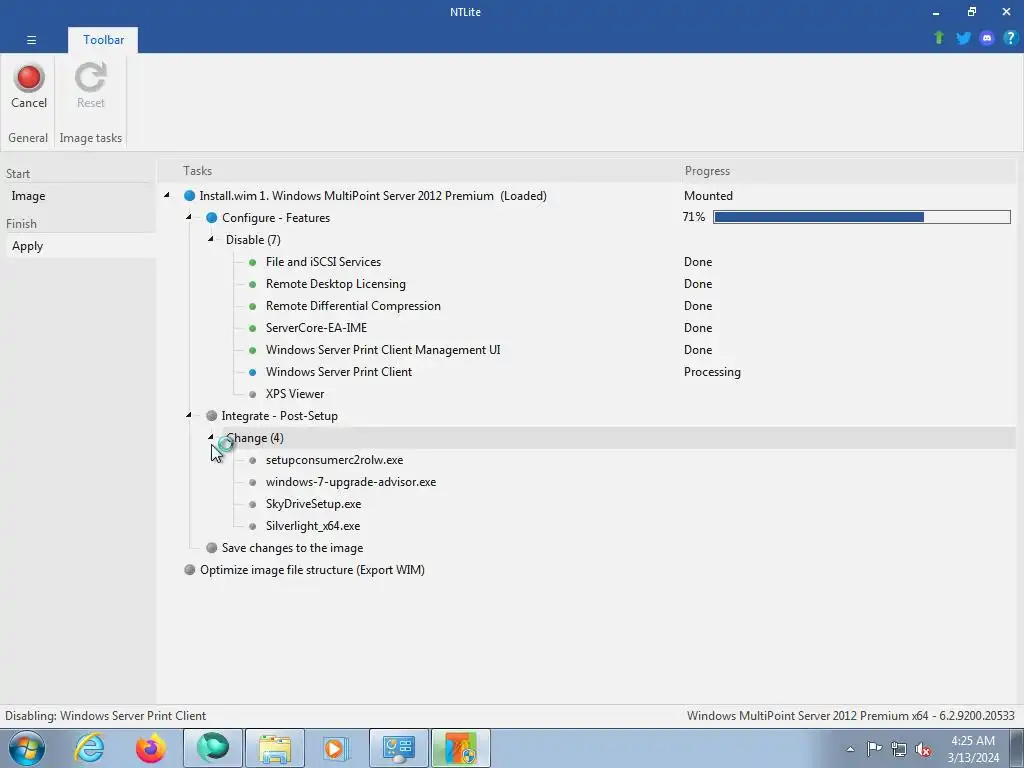Open the Discord link icon
Viewport: 1024px width, 768px height.
pyautogui.click(x=987, y=38)
